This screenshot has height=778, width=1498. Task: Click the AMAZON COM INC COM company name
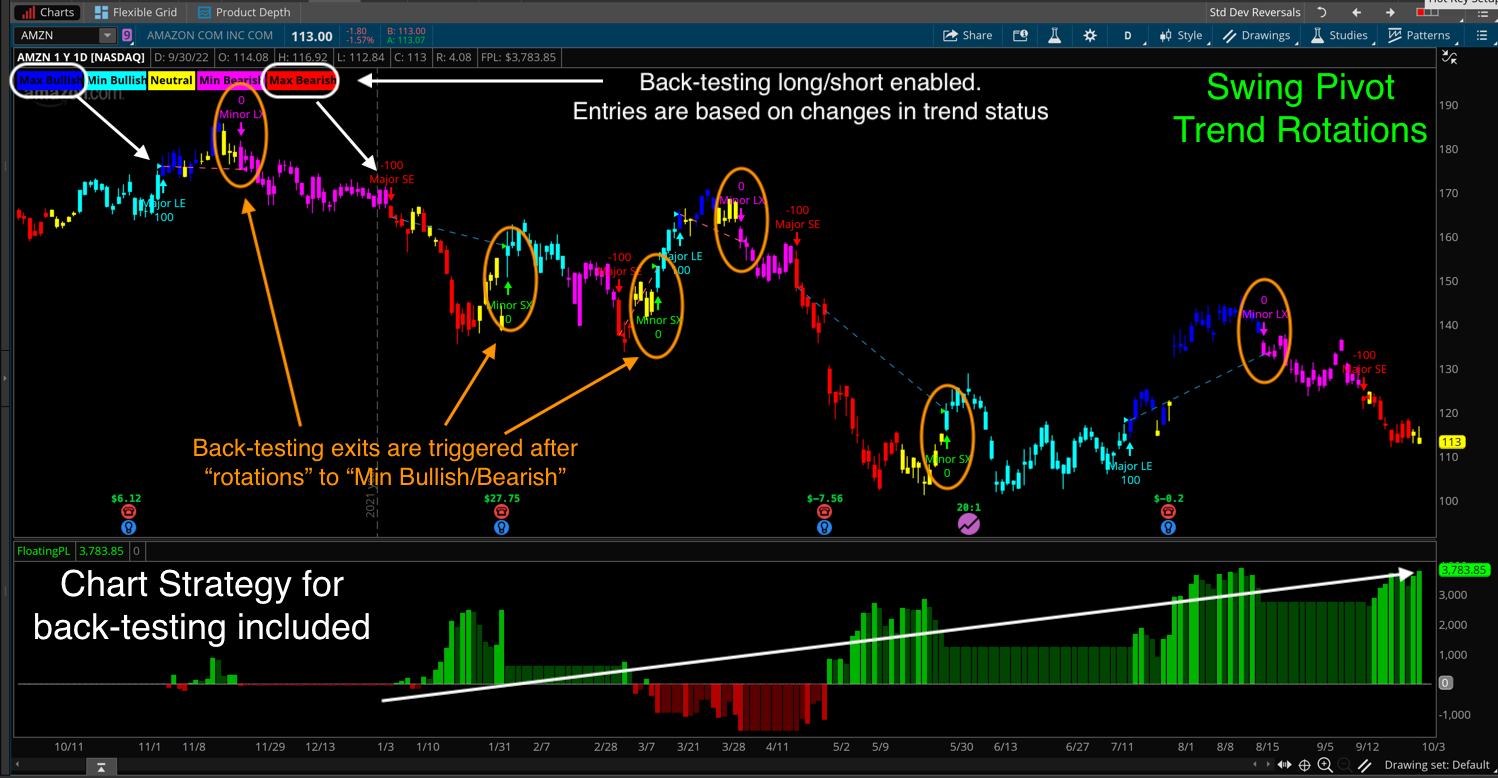coord(209,36)
